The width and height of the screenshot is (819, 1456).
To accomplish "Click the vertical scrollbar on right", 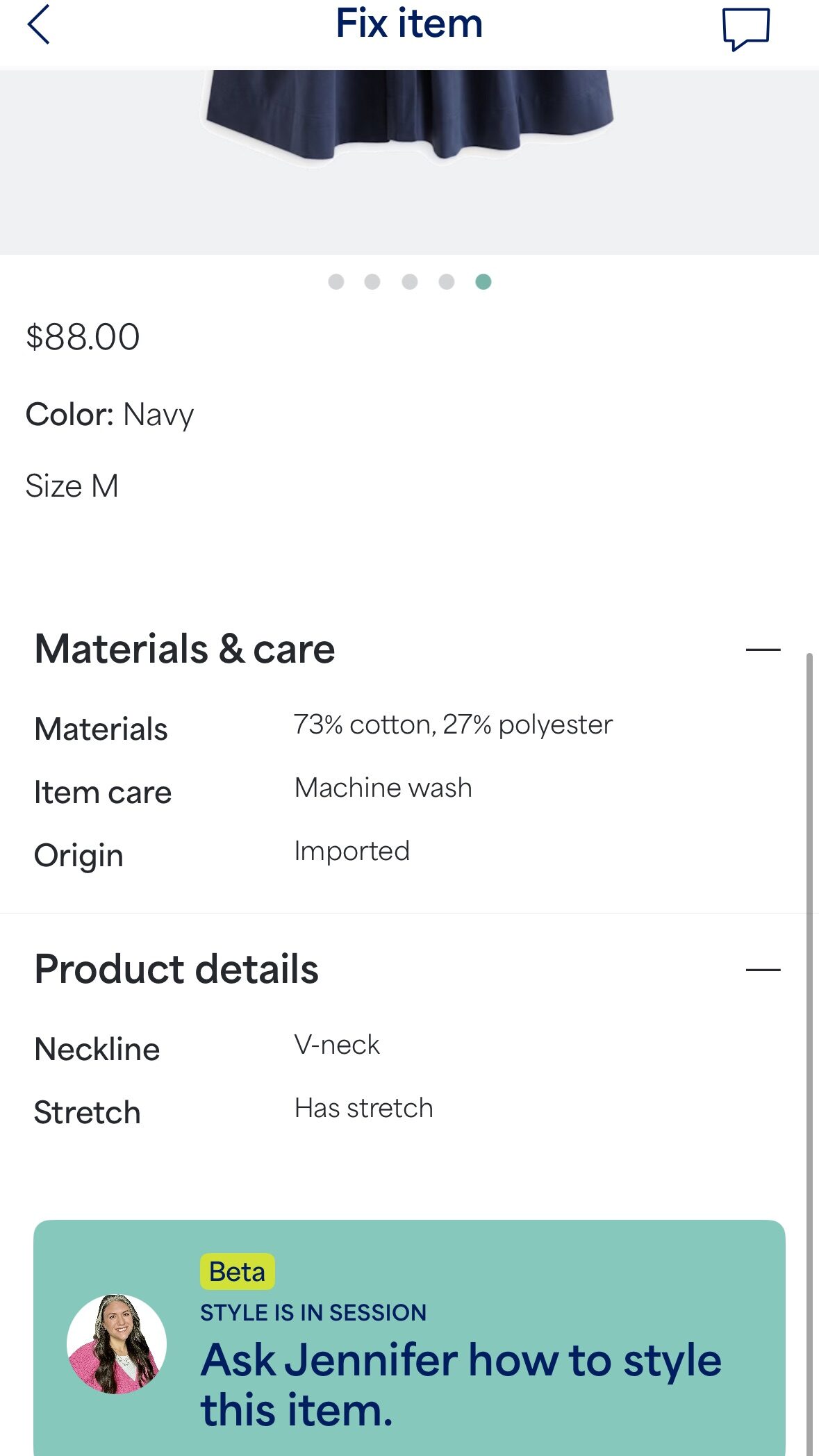I will (x=809, y=1042).
